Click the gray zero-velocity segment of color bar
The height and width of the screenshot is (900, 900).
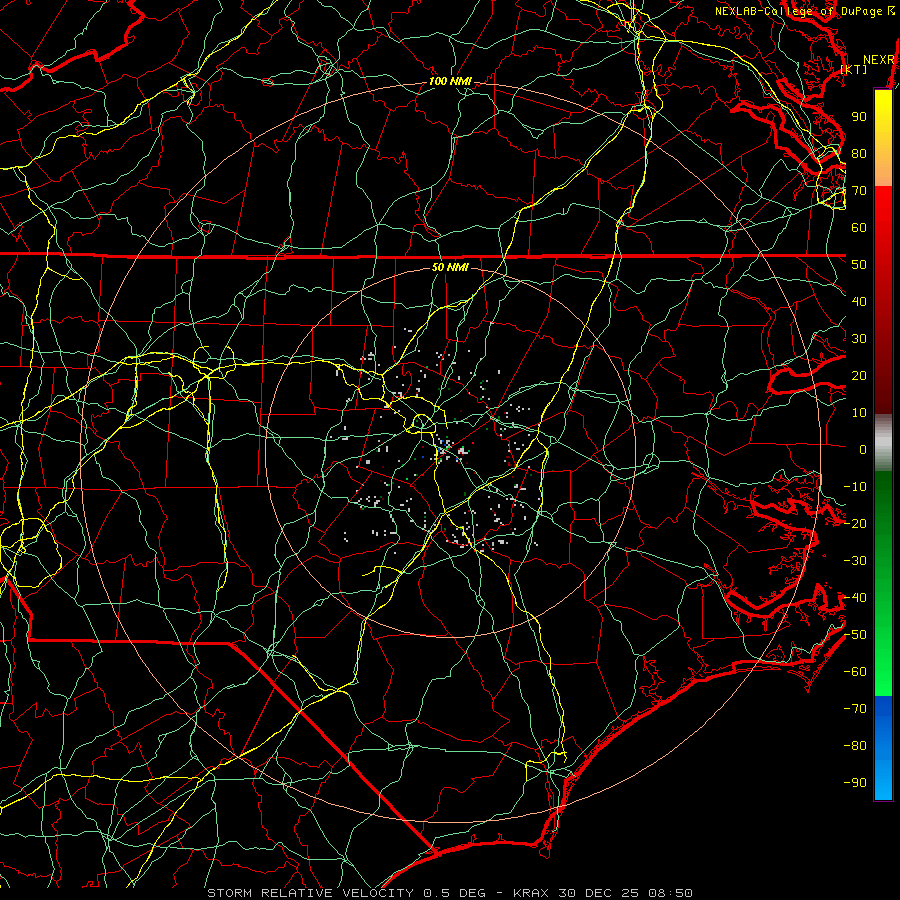883,443
